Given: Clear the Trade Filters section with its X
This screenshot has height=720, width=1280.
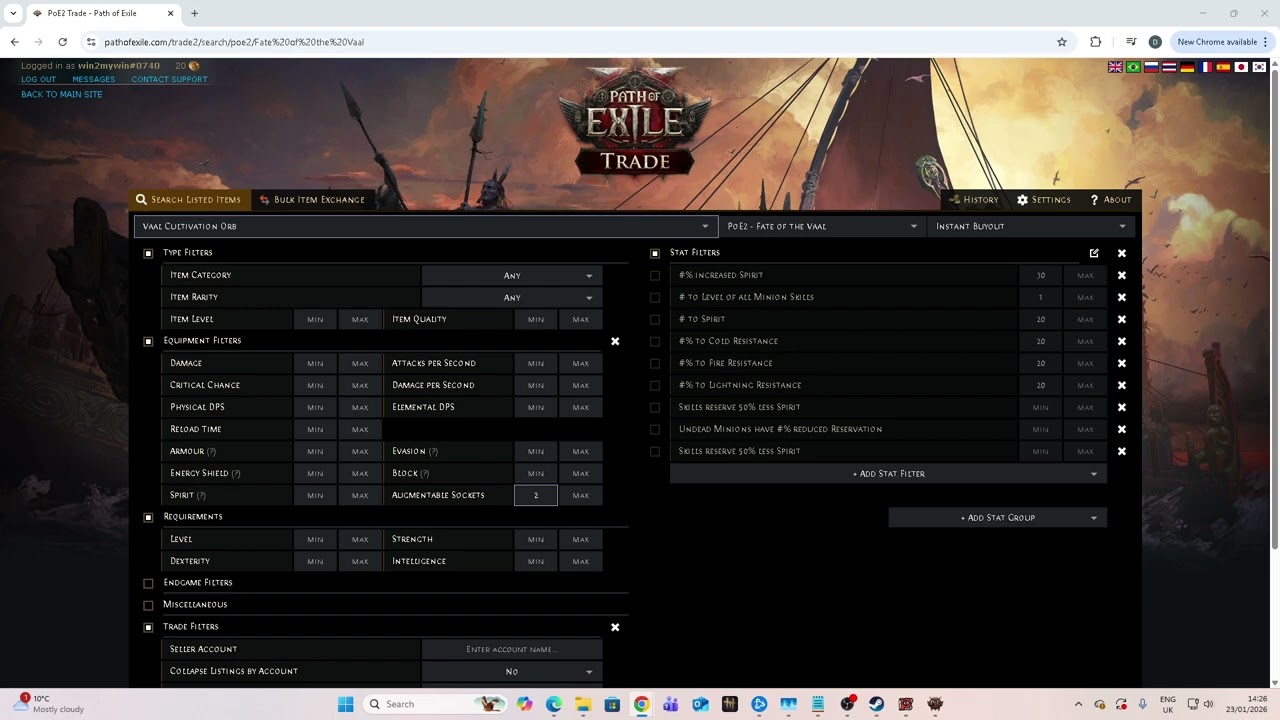Looking at the screenshot, I should (615, 627).
